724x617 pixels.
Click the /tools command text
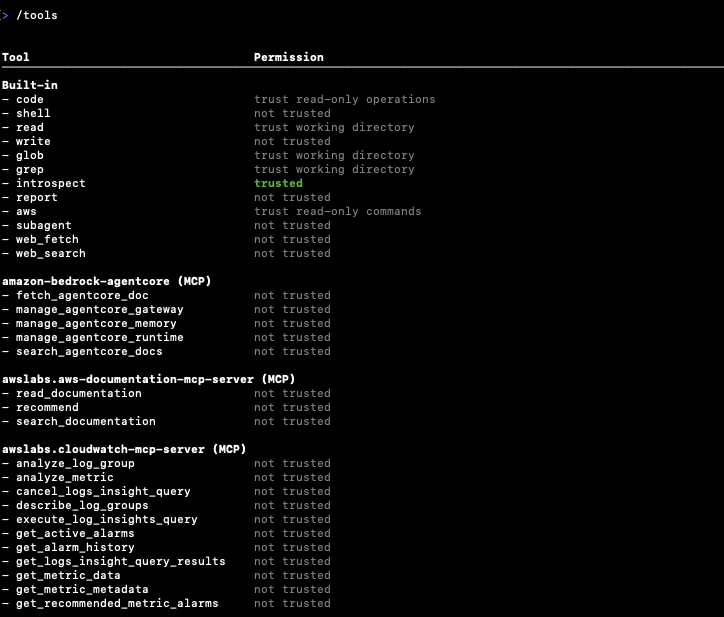(37, 15)
